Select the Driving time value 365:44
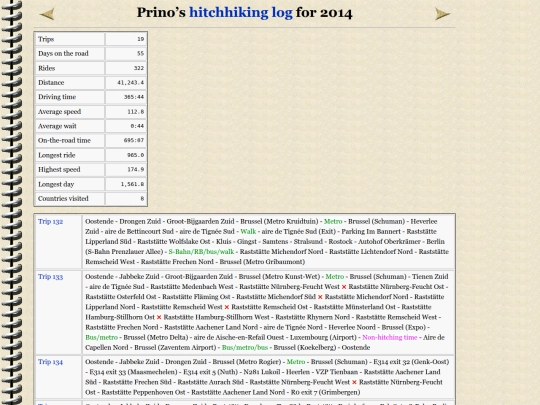The image size is (540, 405). coord(134,97)
